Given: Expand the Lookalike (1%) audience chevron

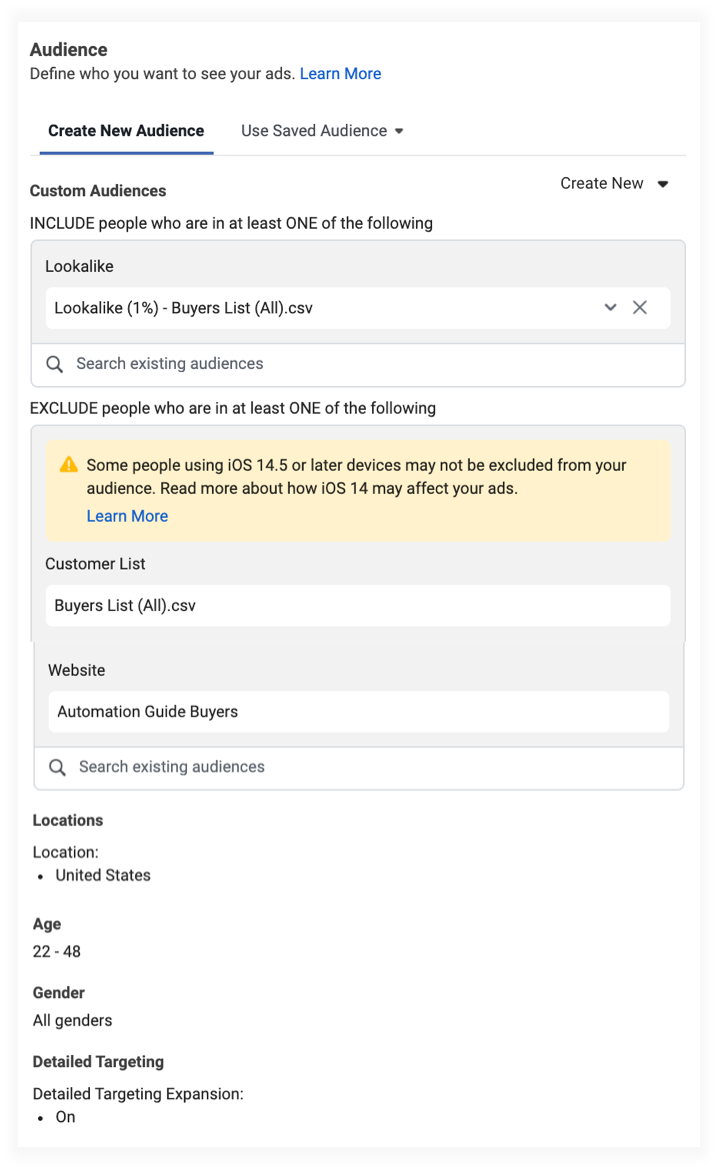Looking at the screenshot, I should tap(610, 308).
